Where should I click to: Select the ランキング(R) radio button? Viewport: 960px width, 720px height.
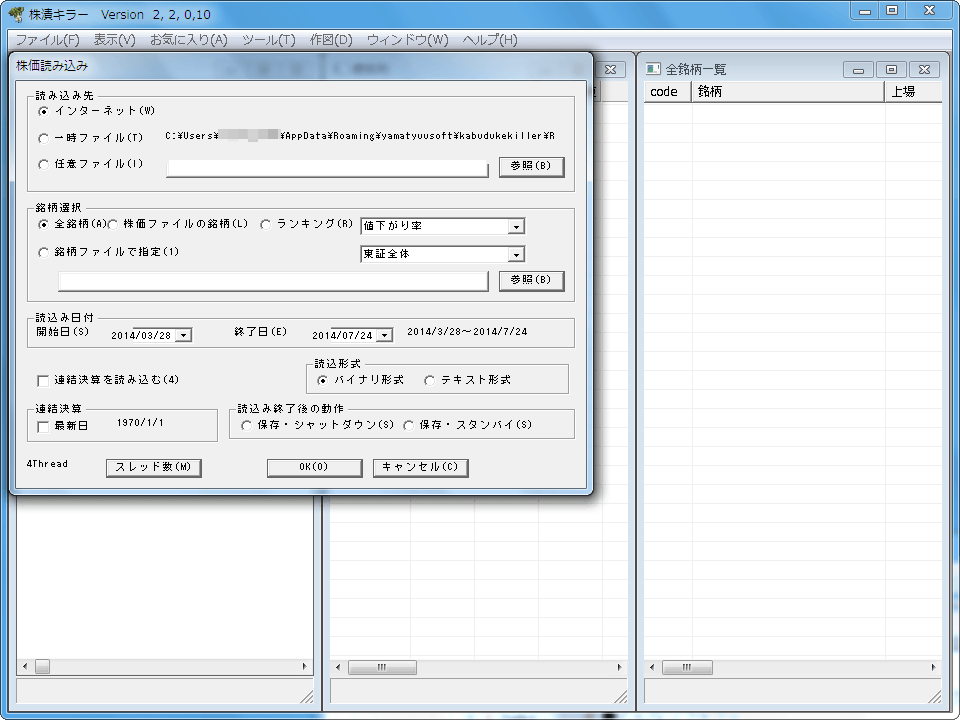click(266, 225)
